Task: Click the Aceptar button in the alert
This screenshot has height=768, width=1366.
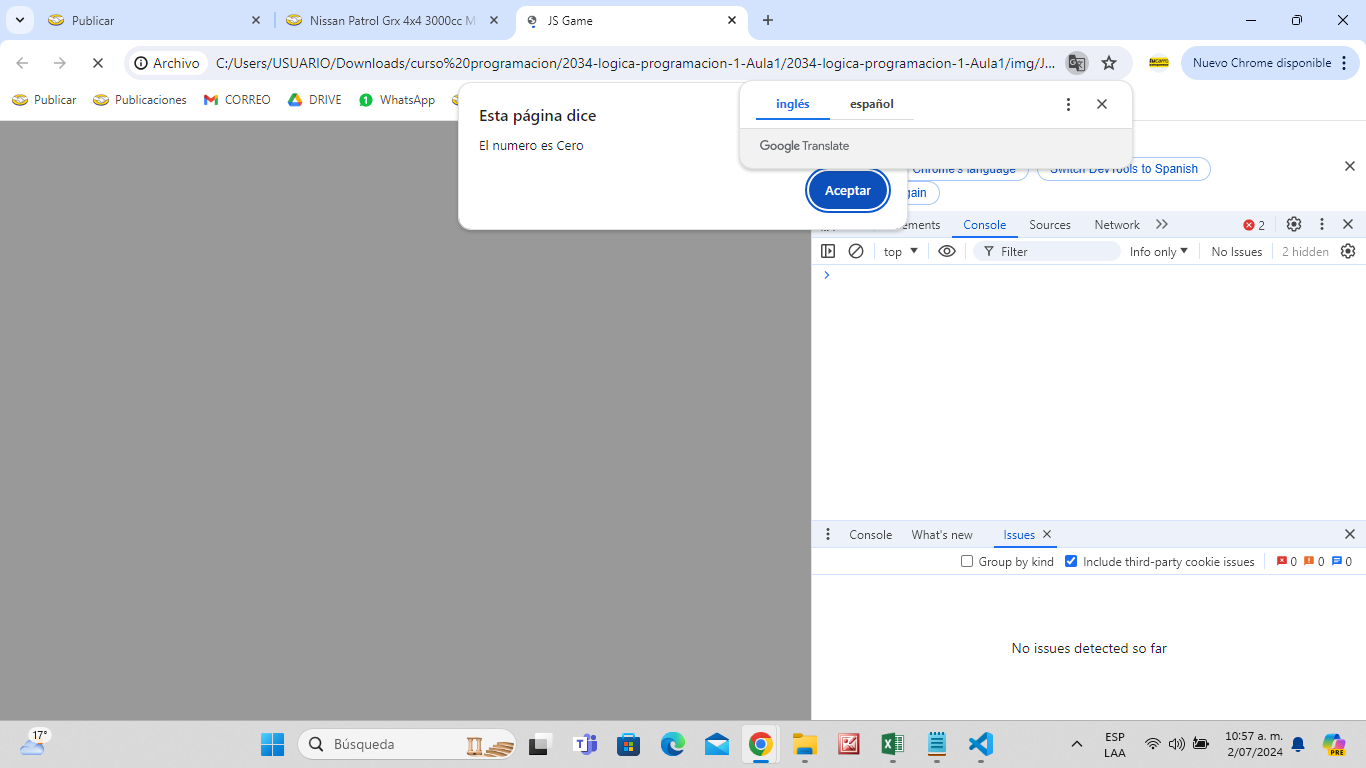Action: point(847,190)
